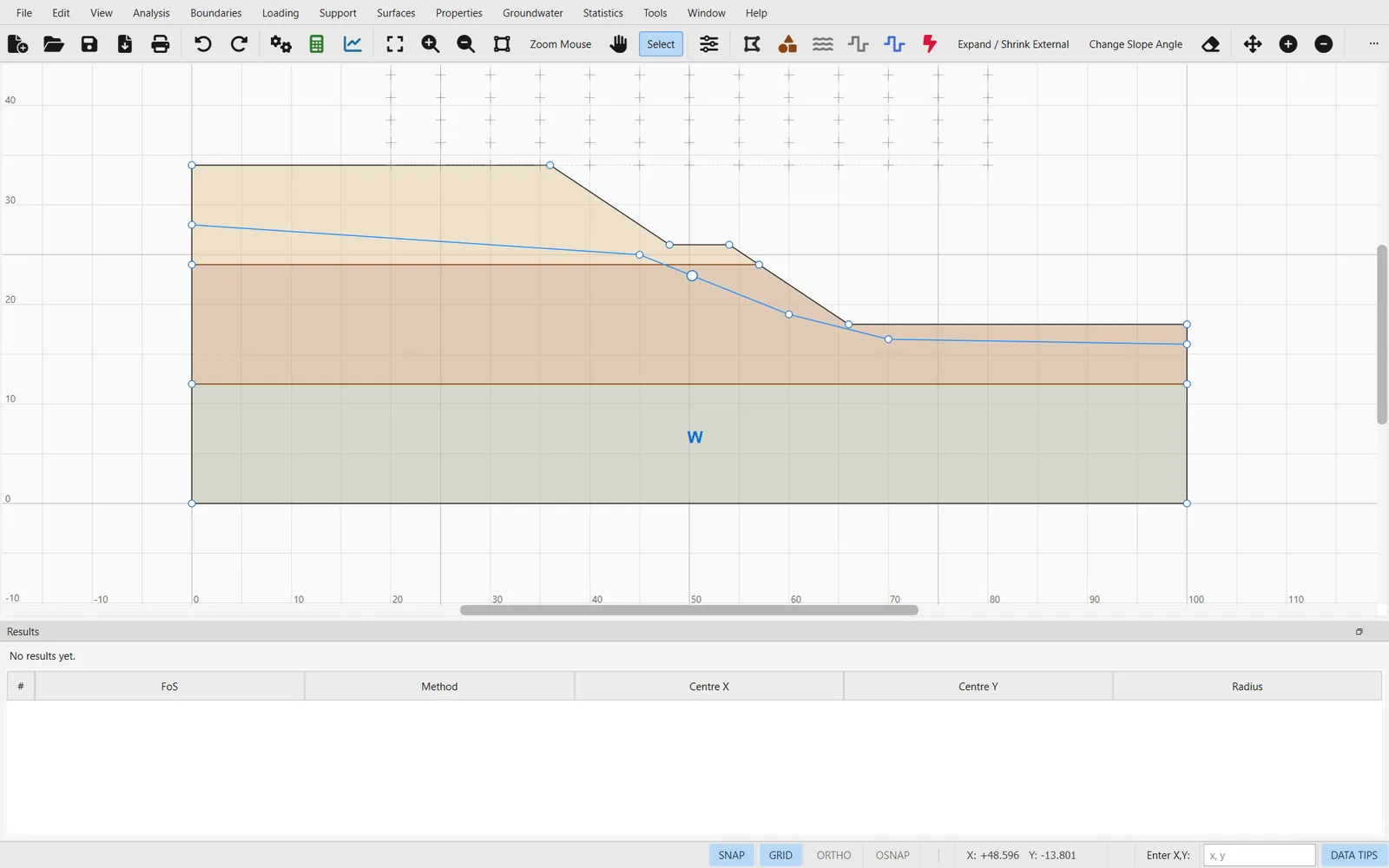Open material properties icon

pos(787,44)
